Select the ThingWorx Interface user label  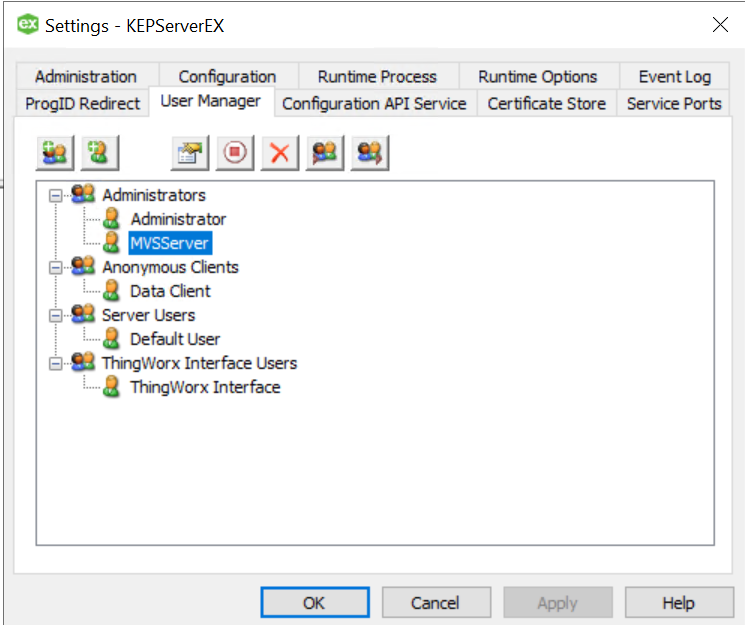point(205,387)
